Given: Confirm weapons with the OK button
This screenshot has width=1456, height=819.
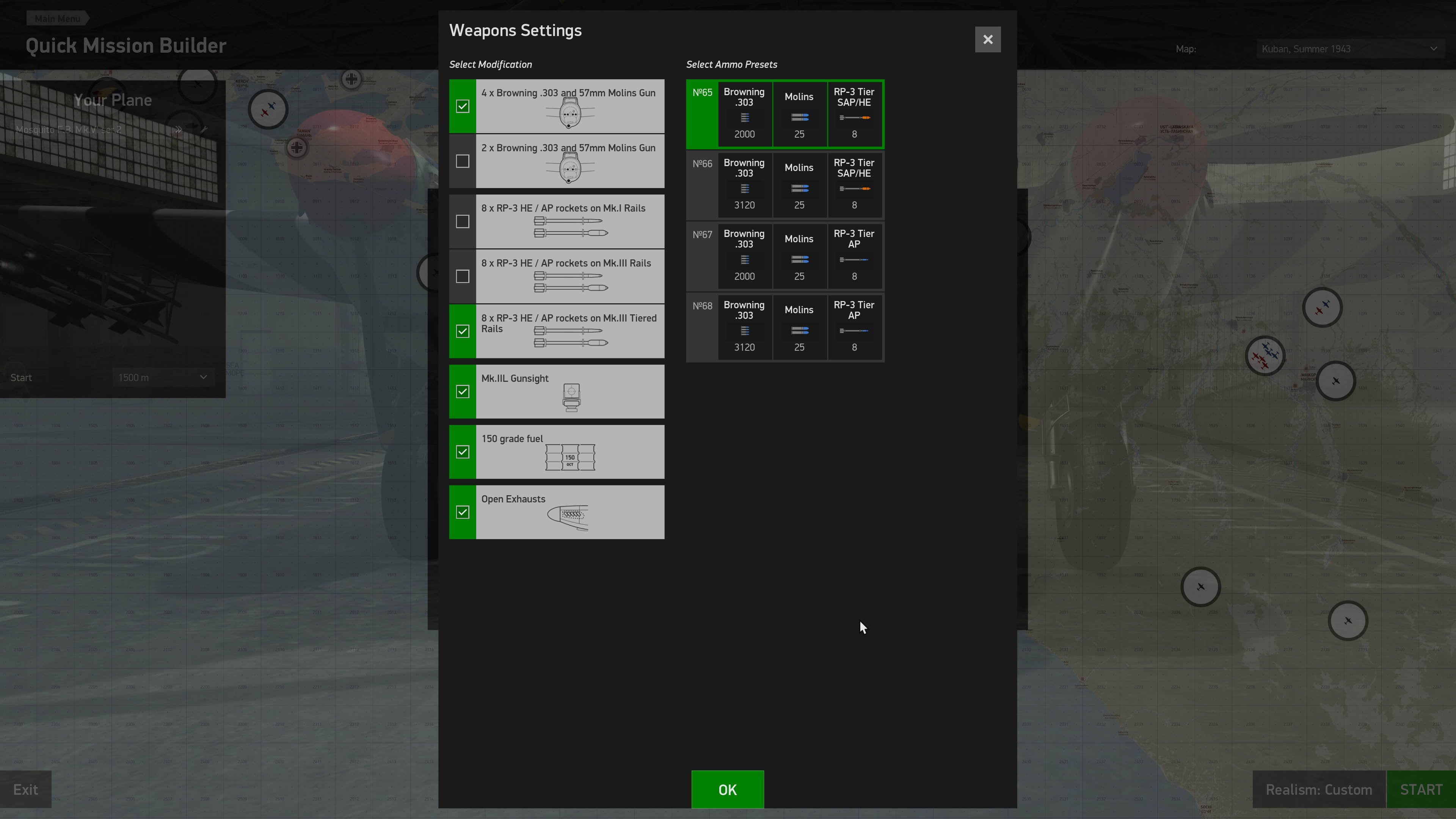Looking at the screenshot, I should coord(727,789).
